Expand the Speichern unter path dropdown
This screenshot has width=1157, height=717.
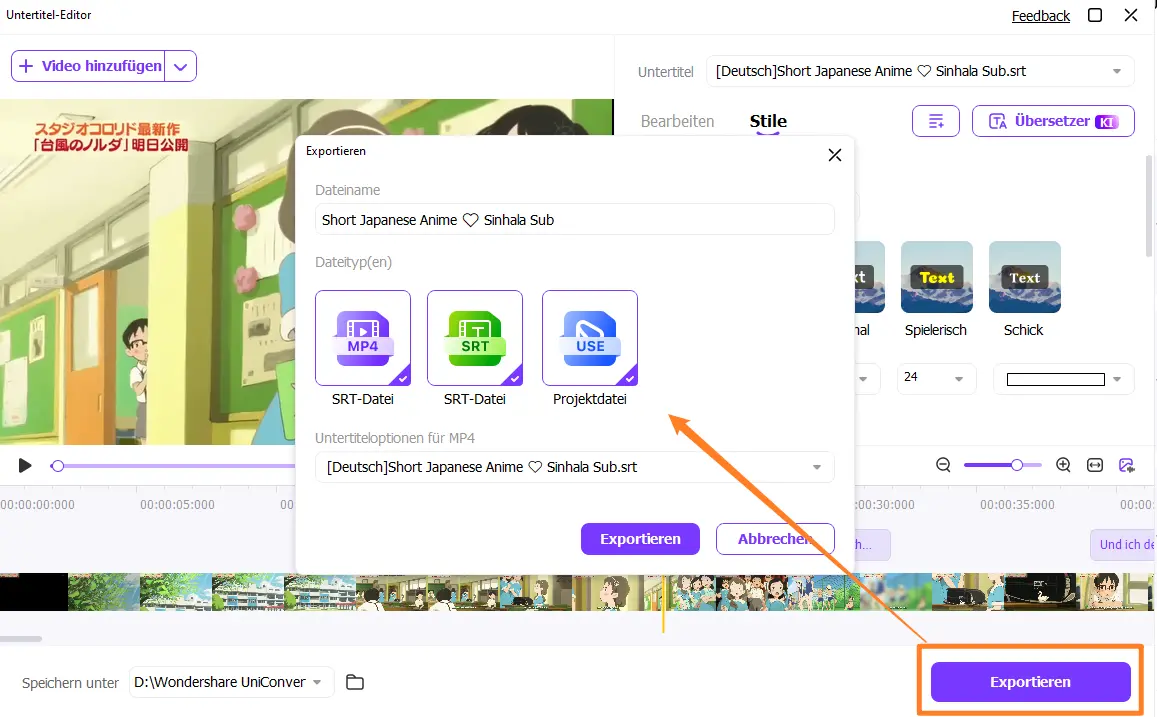(231, 682)
